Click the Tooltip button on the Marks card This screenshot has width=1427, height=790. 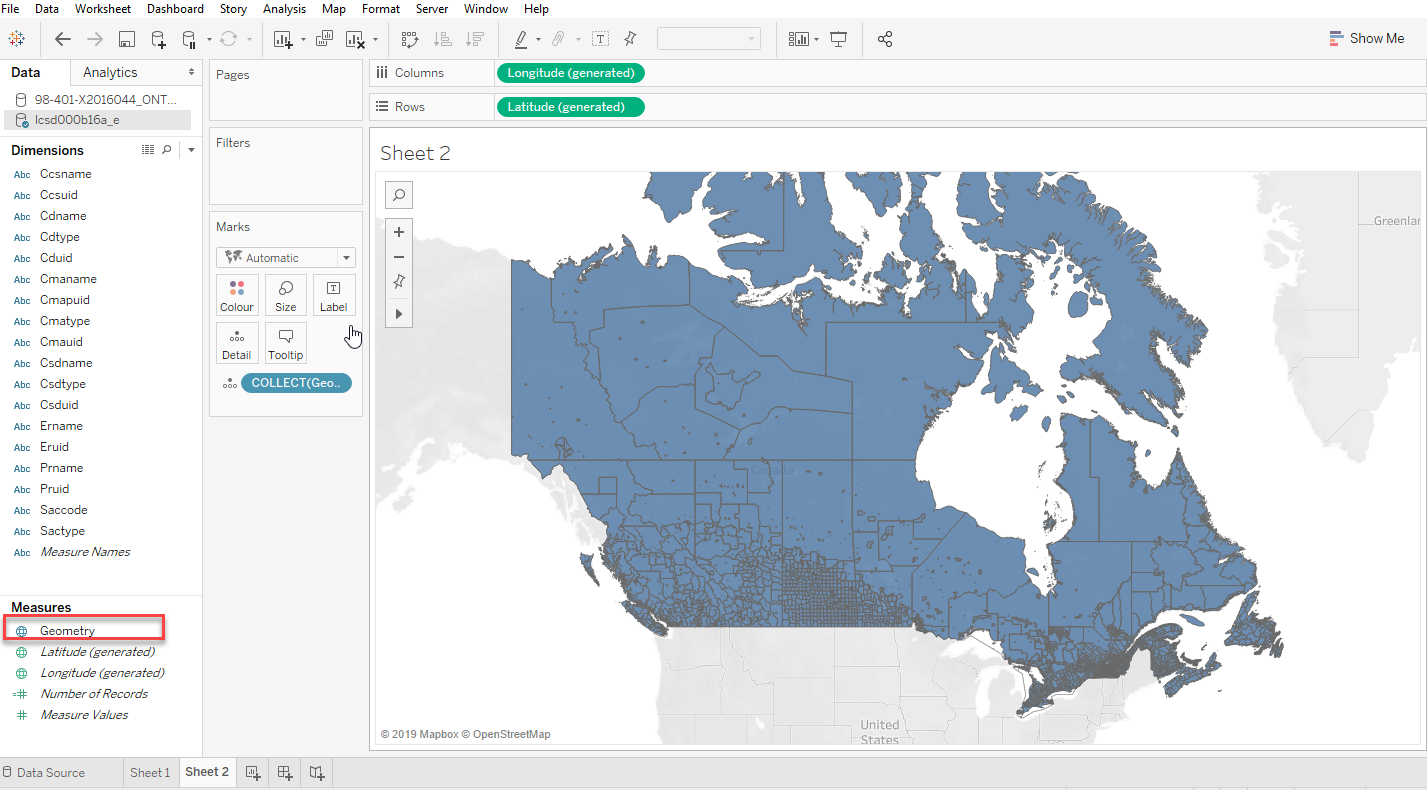tap(285, 343)
